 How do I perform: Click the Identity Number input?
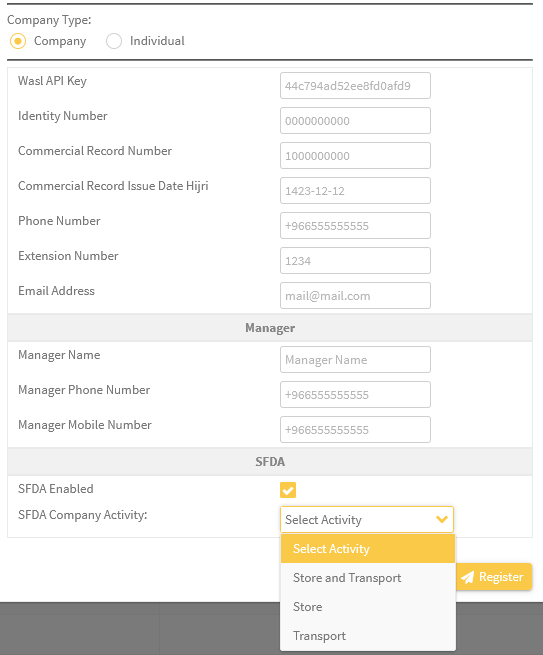pyautogui.click(x=355, y=121)
